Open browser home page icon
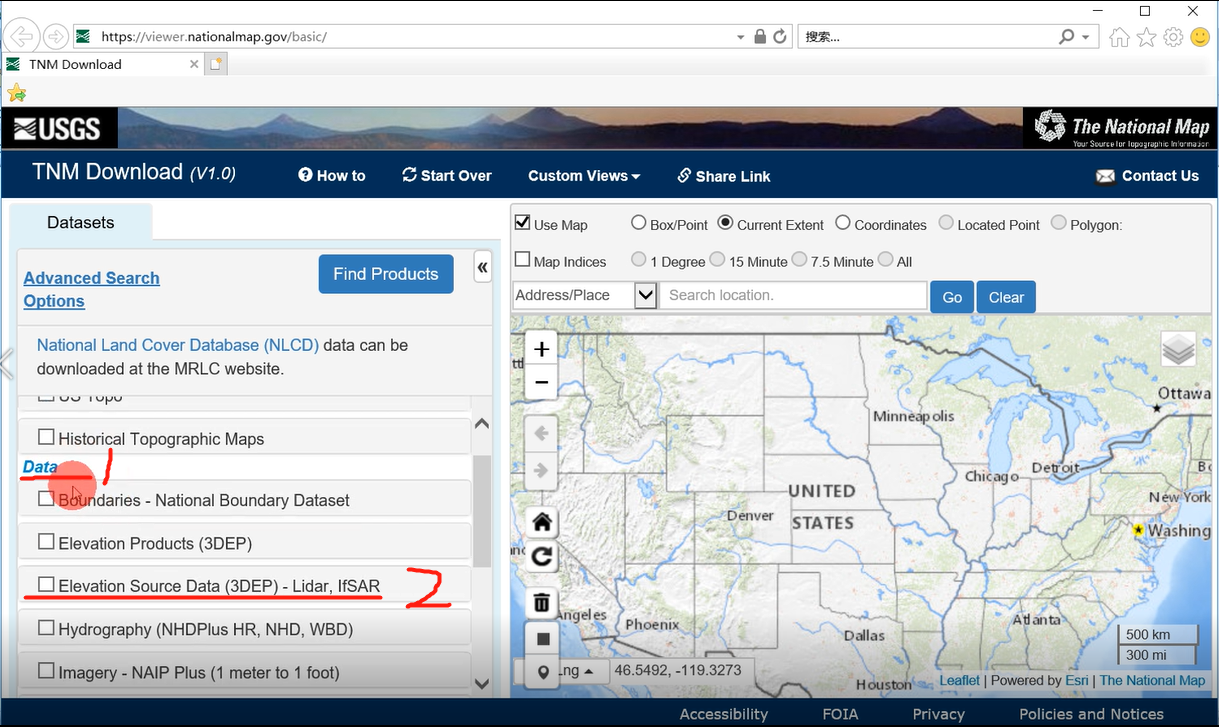 coord(1119,37)
